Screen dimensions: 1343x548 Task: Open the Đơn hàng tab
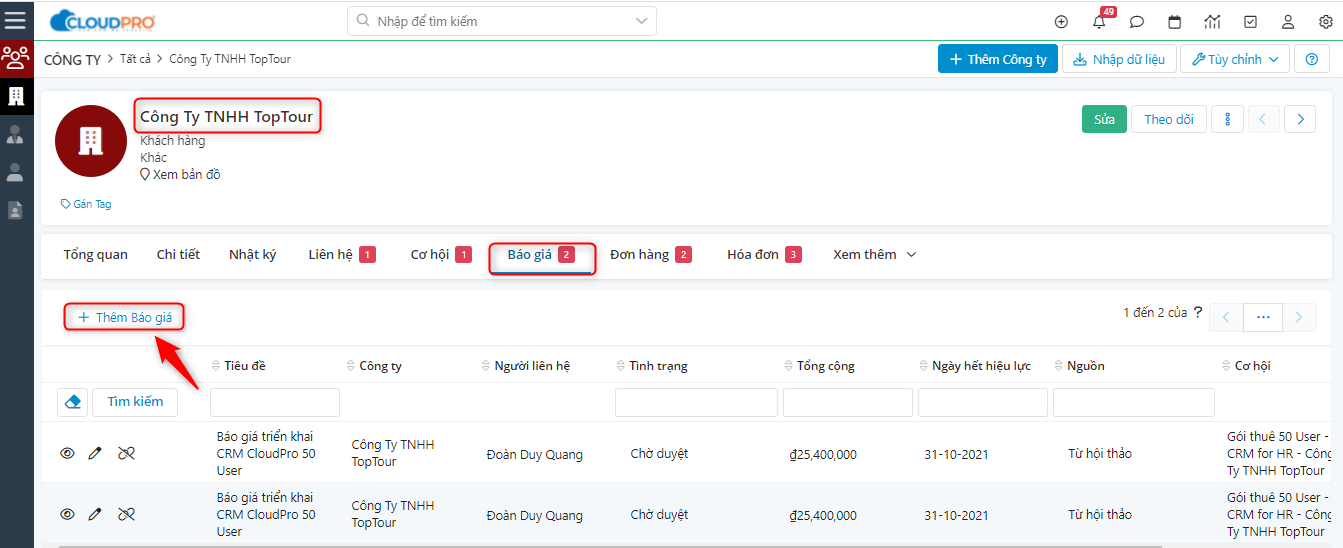(650, 254)
